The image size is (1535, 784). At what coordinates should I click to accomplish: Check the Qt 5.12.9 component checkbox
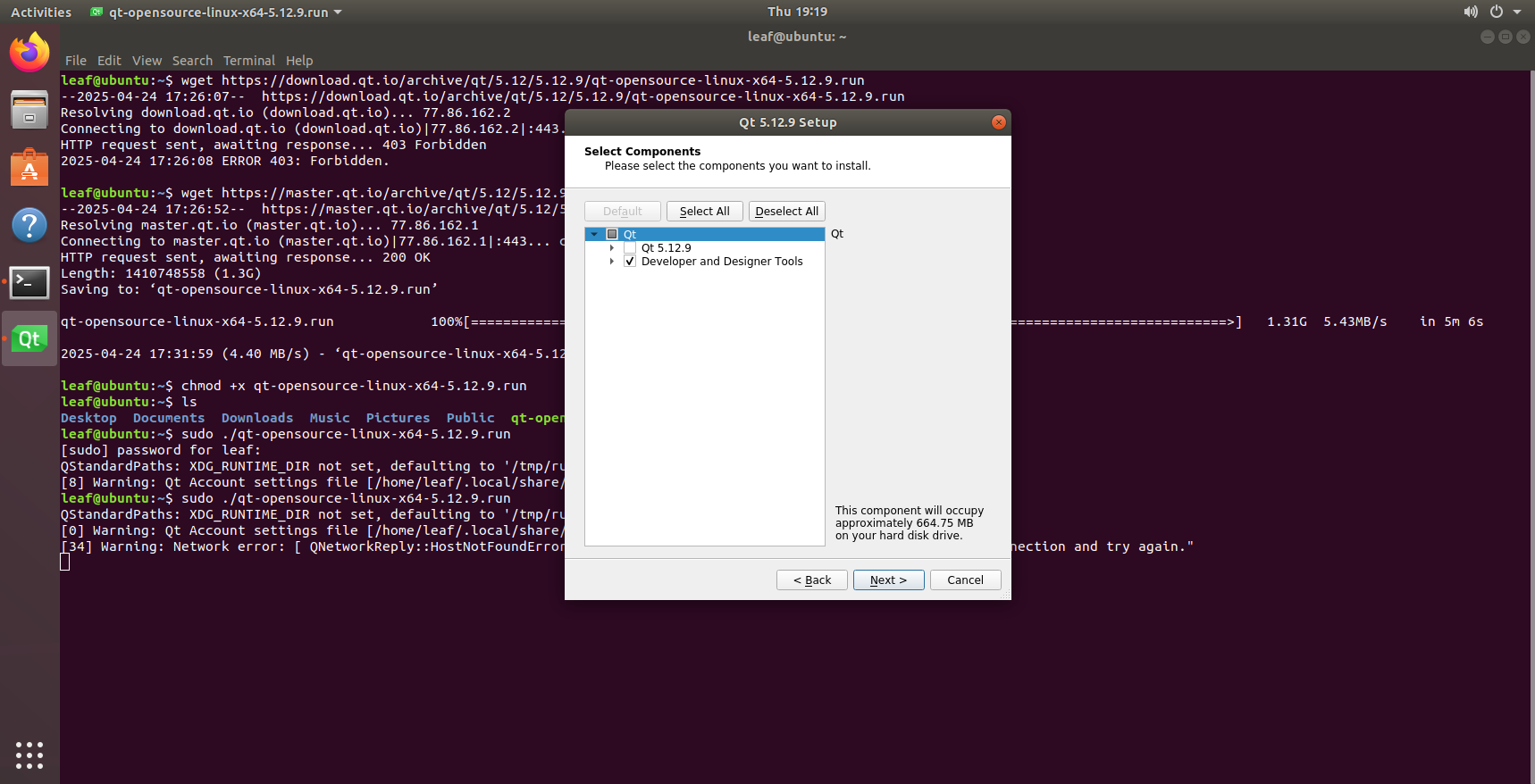(x=630, y=248)
